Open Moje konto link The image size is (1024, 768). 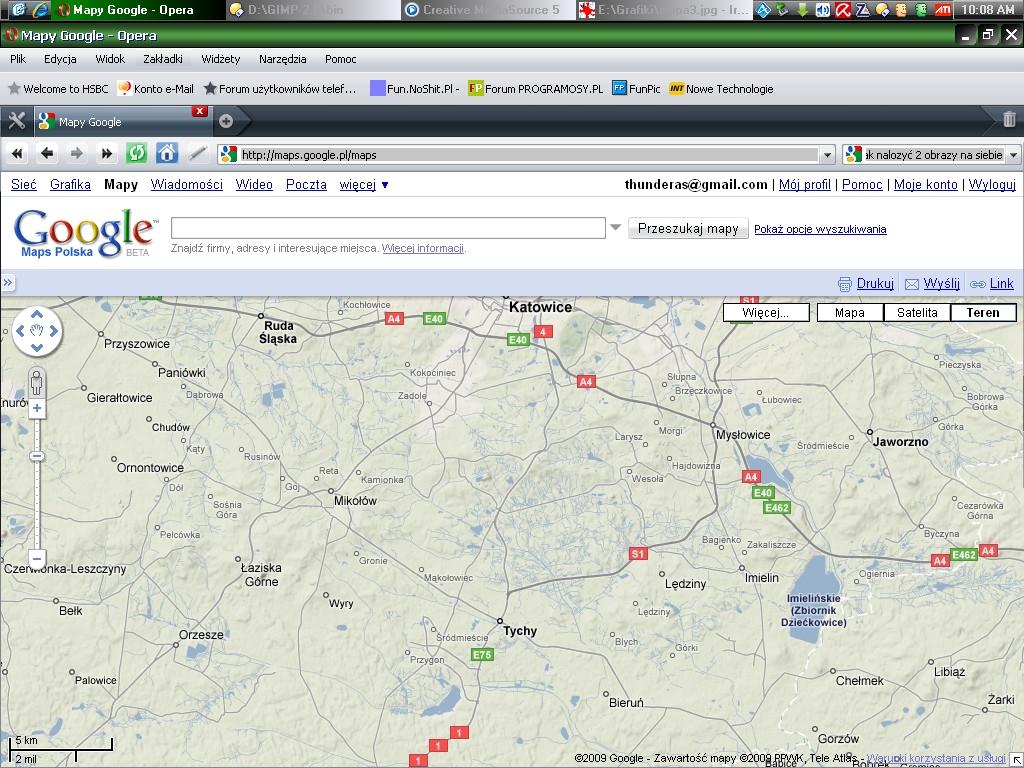(x=925, y=184)
